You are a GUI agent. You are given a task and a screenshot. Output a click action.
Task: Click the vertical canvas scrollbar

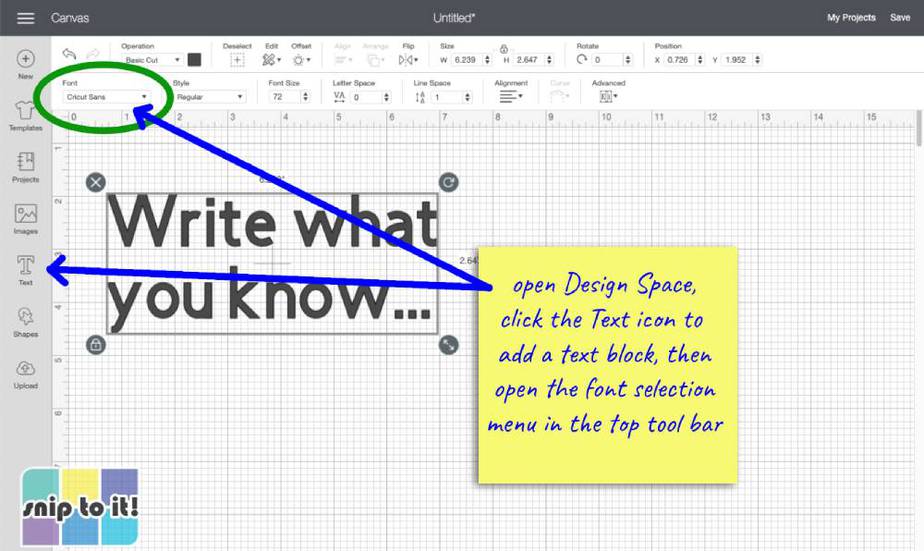click(x=919, y=128)
